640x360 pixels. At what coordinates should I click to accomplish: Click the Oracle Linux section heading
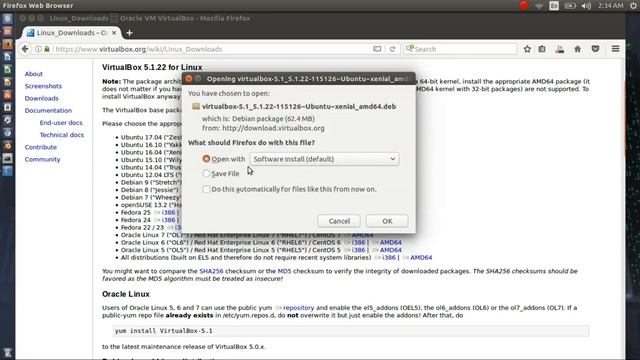click(x=126, y=294)
